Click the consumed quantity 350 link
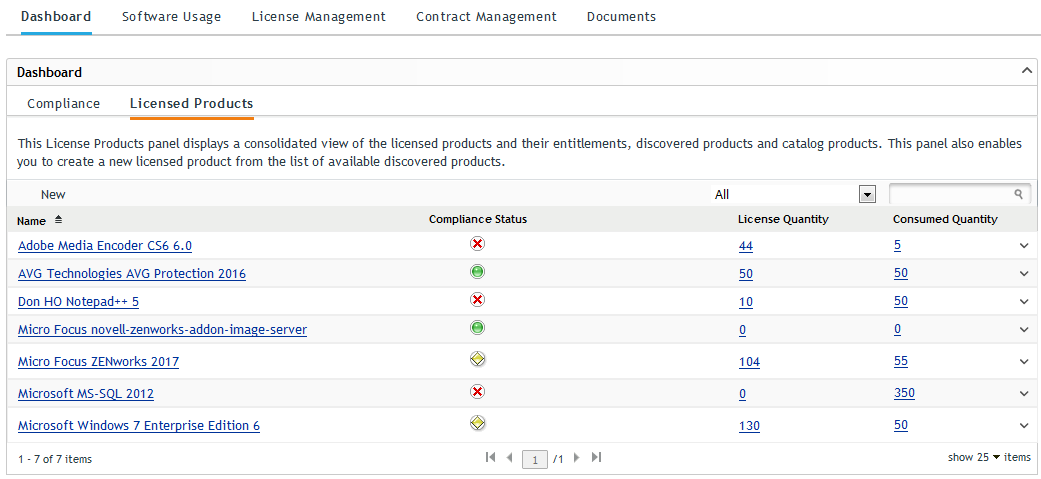 point(904,393)
